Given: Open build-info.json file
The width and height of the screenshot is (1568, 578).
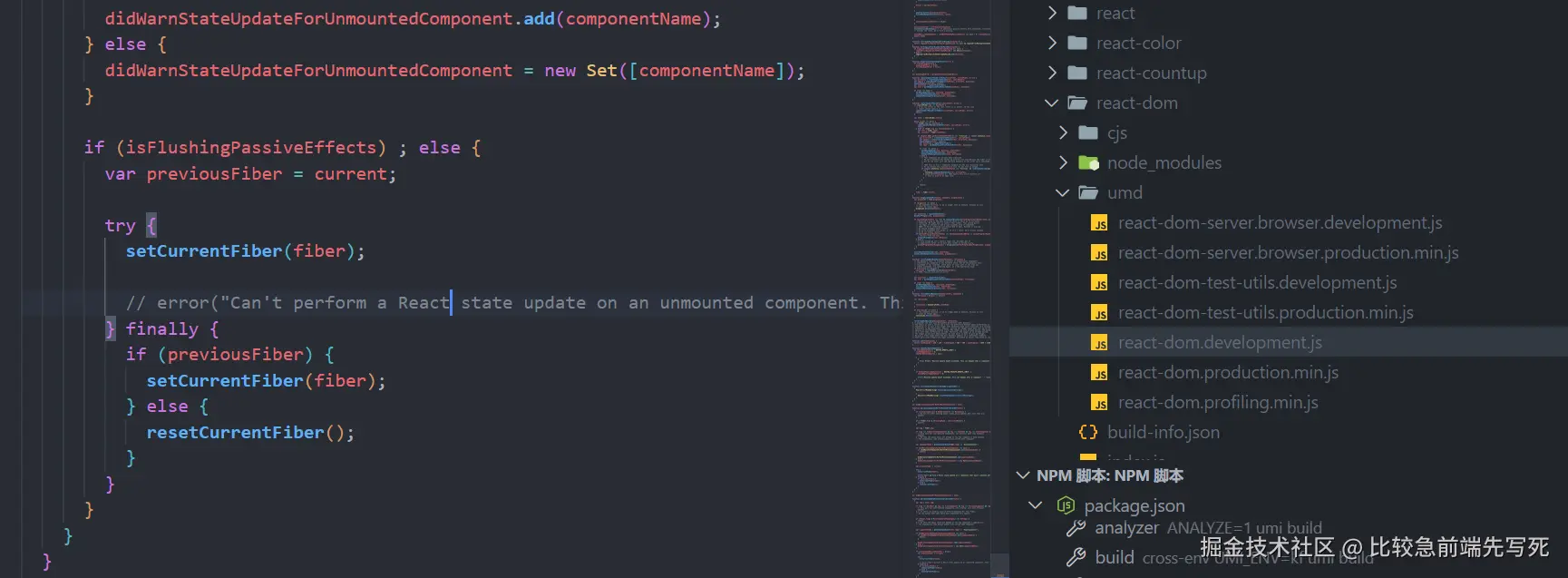Looking at the screenshot, I should pos(1163,432).
